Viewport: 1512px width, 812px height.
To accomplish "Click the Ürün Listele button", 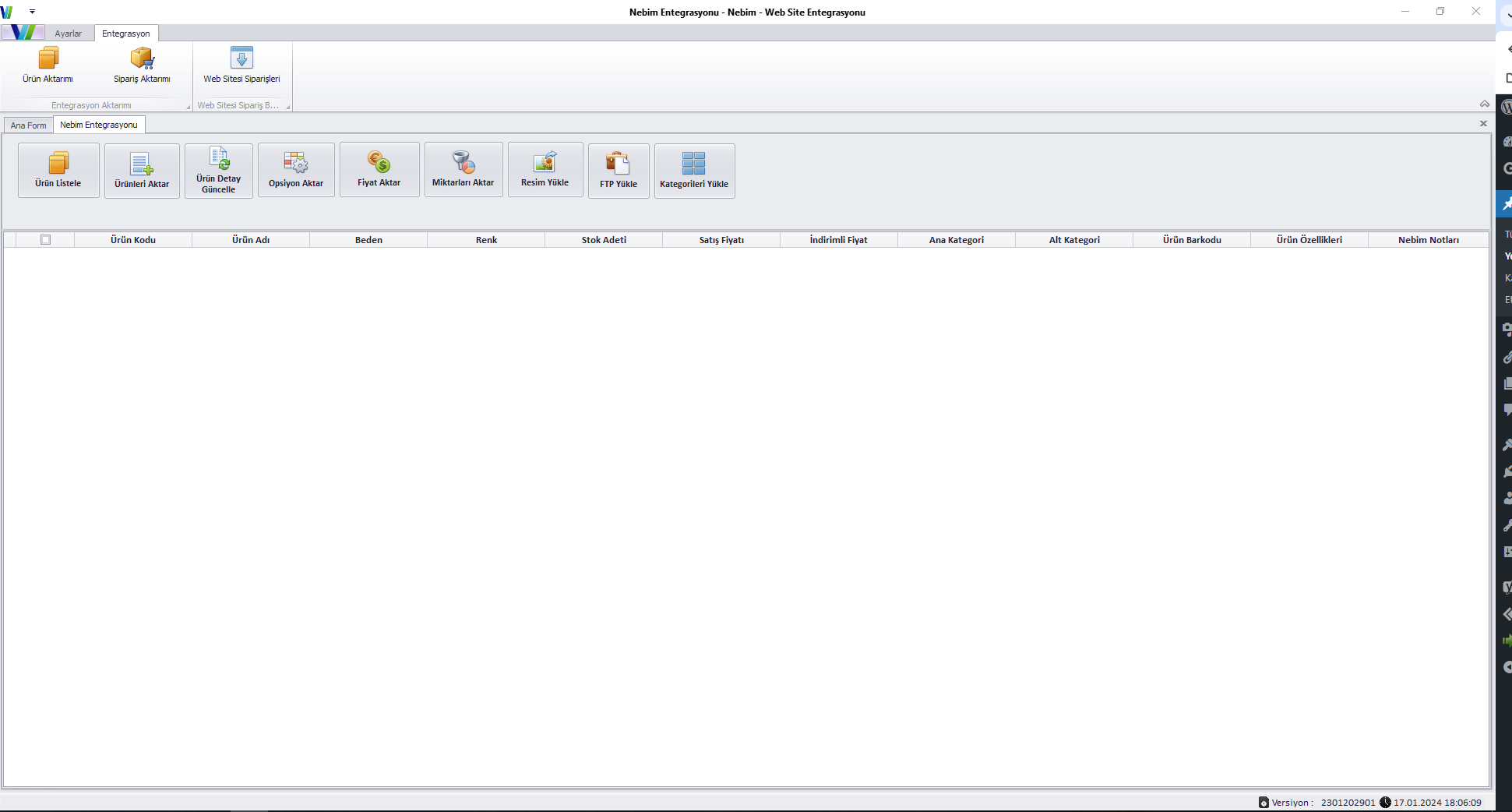I will [x=58, y=170].
